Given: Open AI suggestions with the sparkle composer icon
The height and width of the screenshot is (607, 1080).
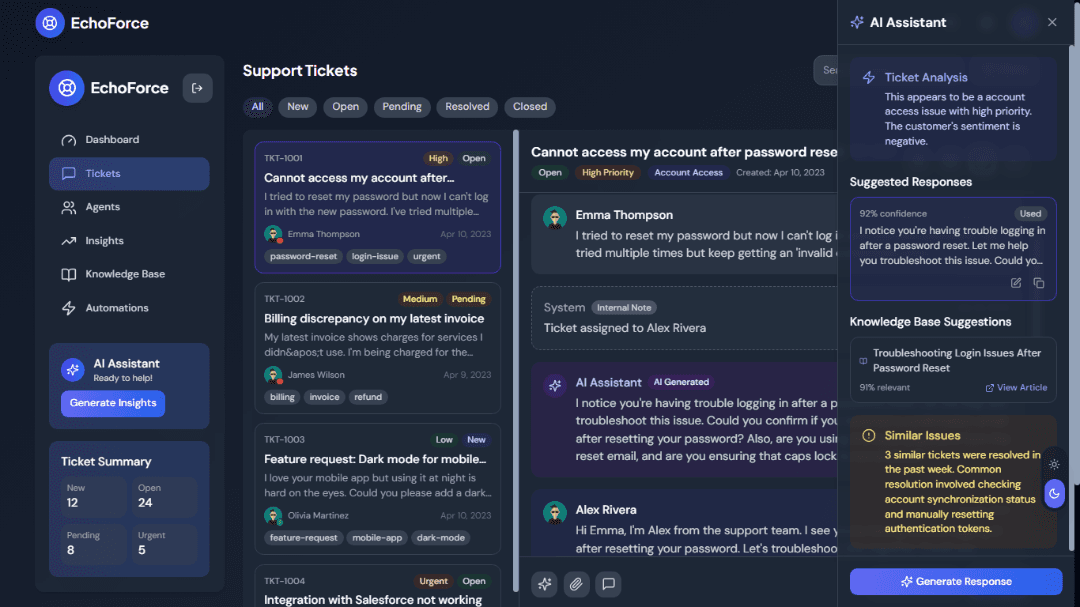Looking at the screenshot, I should tap(544, 584).
